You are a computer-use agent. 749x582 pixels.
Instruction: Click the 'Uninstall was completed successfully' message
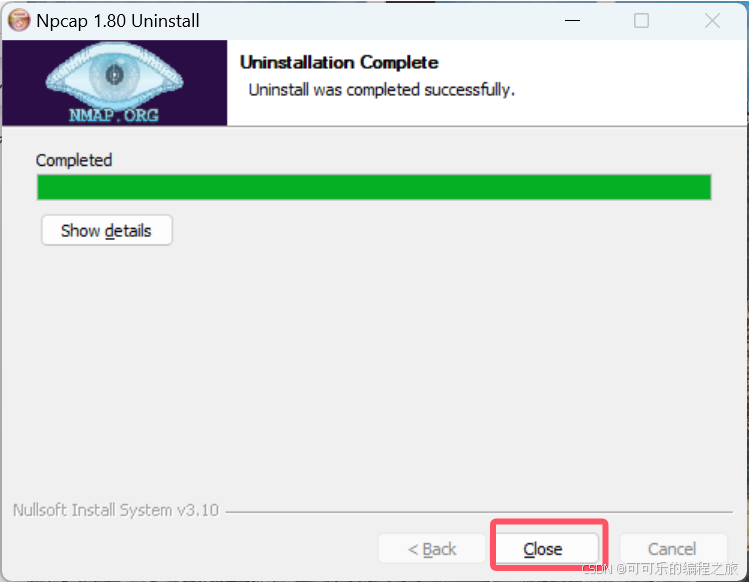(382, 90)
